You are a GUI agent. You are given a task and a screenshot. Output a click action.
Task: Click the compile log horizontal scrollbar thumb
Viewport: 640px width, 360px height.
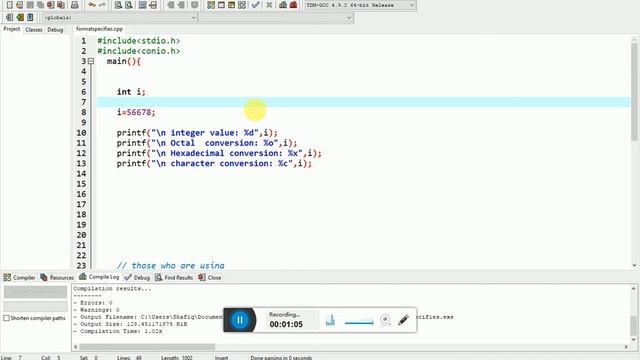tap(147, 347)
